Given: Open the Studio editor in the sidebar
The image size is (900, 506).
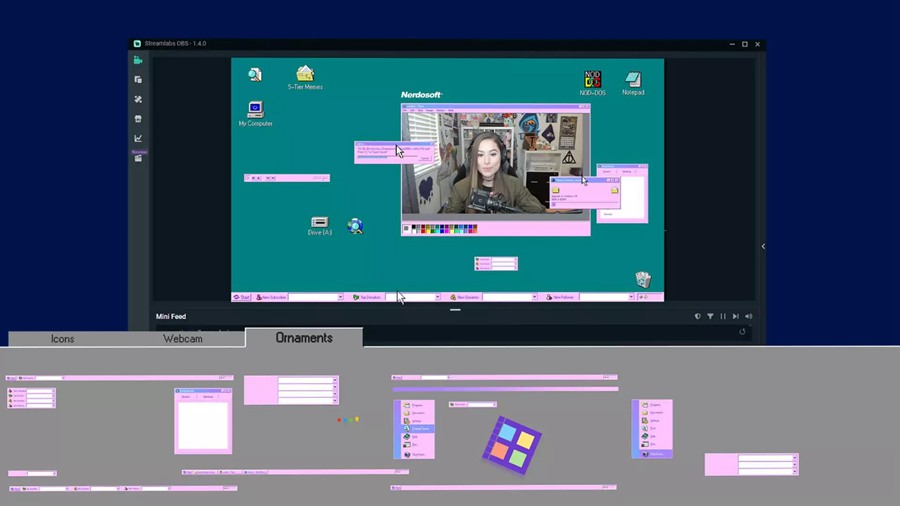Looking at the screenshot, I should (x=138, y=60).
